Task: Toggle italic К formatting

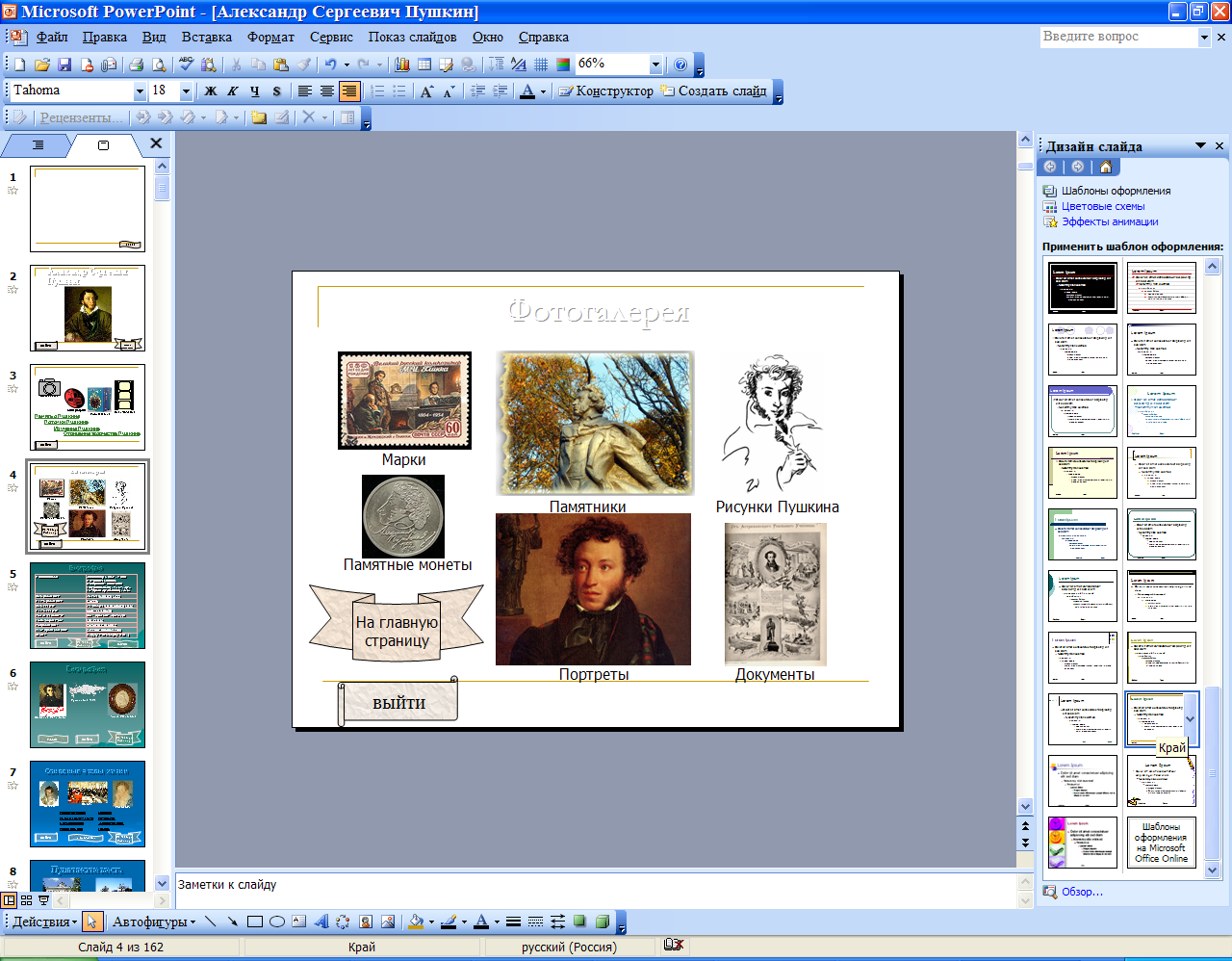Action: [x=233, y=91]
